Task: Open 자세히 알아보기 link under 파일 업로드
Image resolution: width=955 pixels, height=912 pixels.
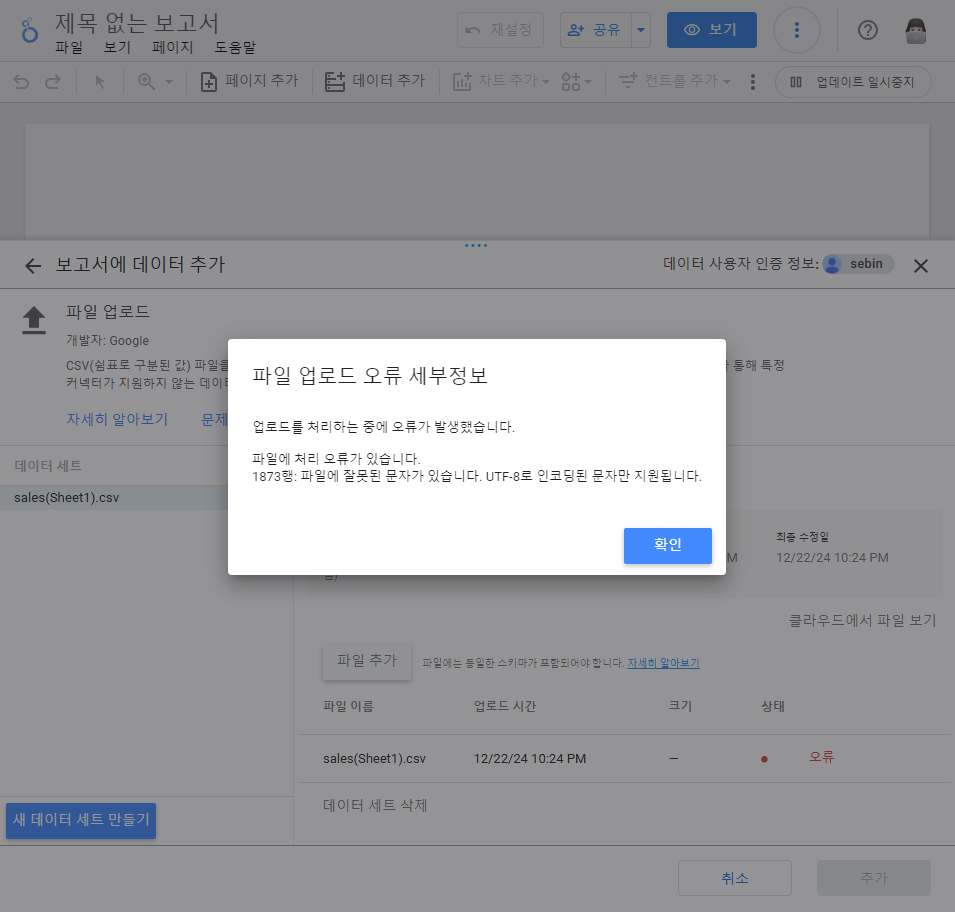Action: (117, 419)
